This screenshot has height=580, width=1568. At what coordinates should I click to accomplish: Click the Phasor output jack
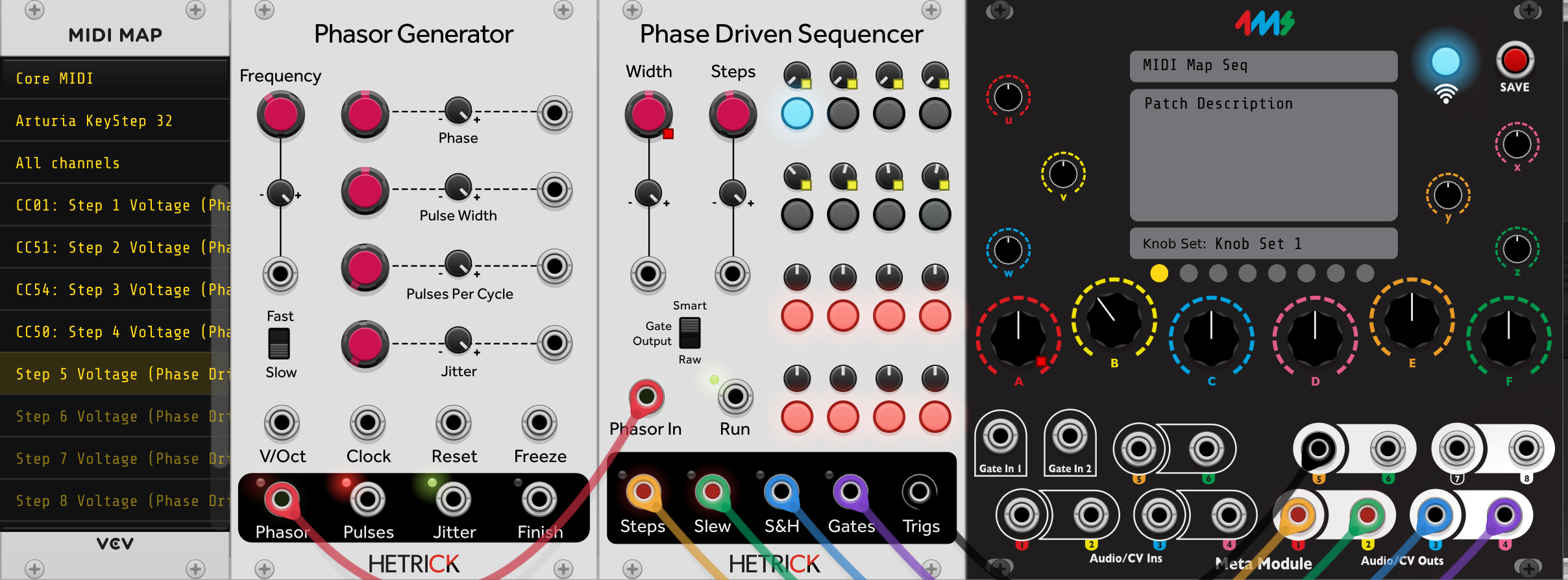pos(282,499)
